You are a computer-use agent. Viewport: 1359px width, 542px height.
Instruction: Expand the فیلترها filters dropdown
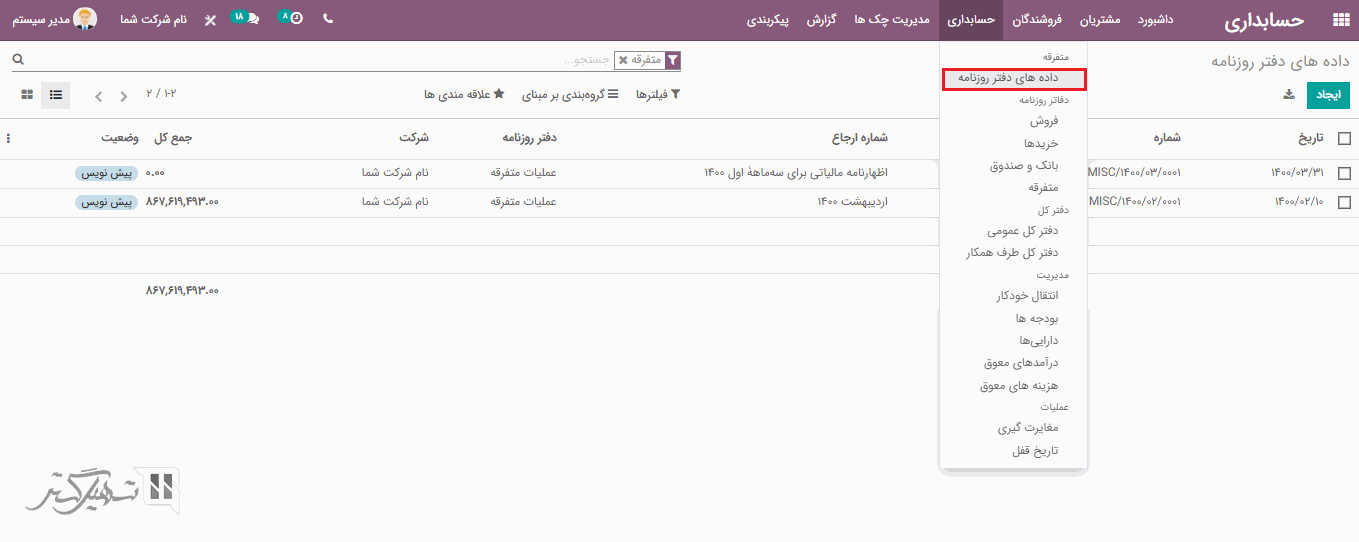pyautogui.click(x=659, y=95)
